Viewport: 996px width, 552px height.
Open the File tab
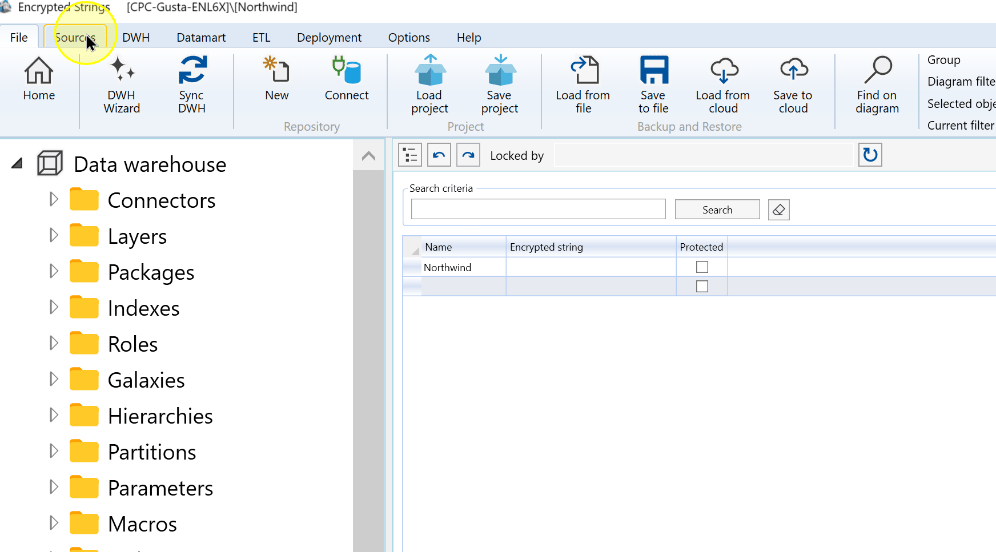(x=19, y=37)
